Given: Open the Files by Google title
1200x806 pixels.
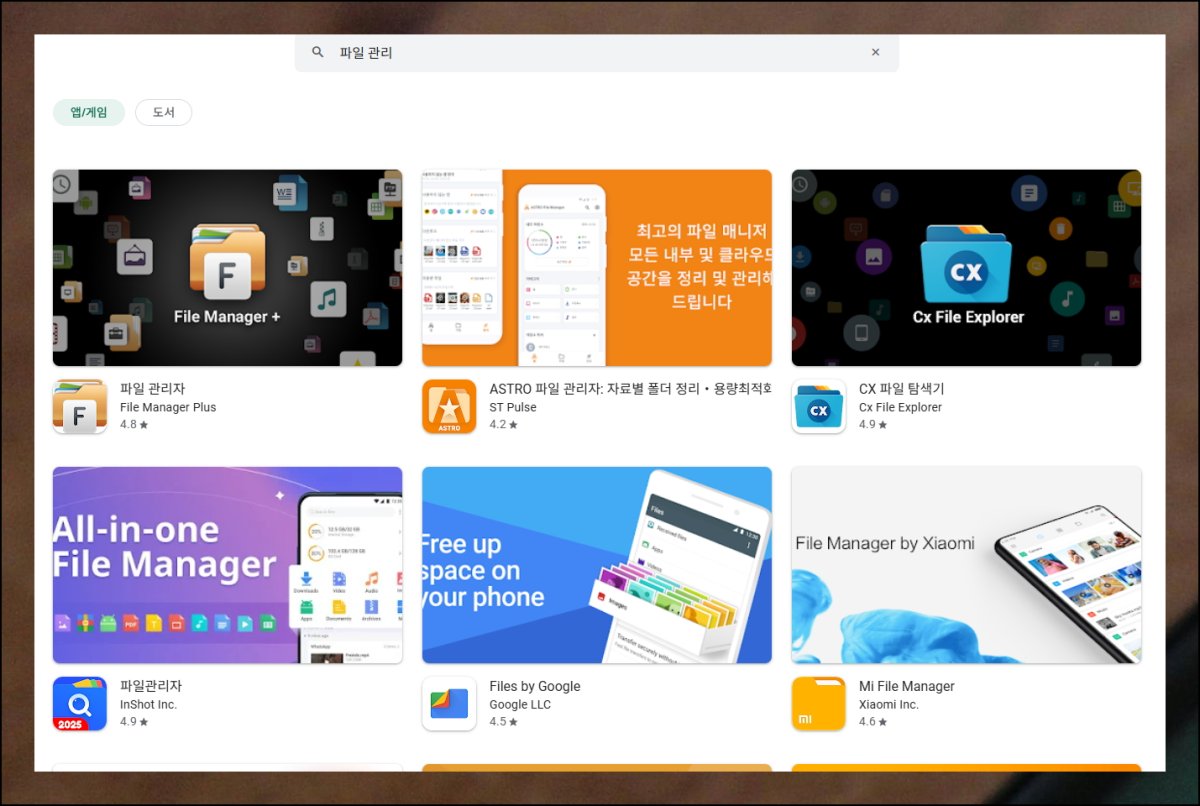Looking at the screenshot, I should (x=535, y=686).
